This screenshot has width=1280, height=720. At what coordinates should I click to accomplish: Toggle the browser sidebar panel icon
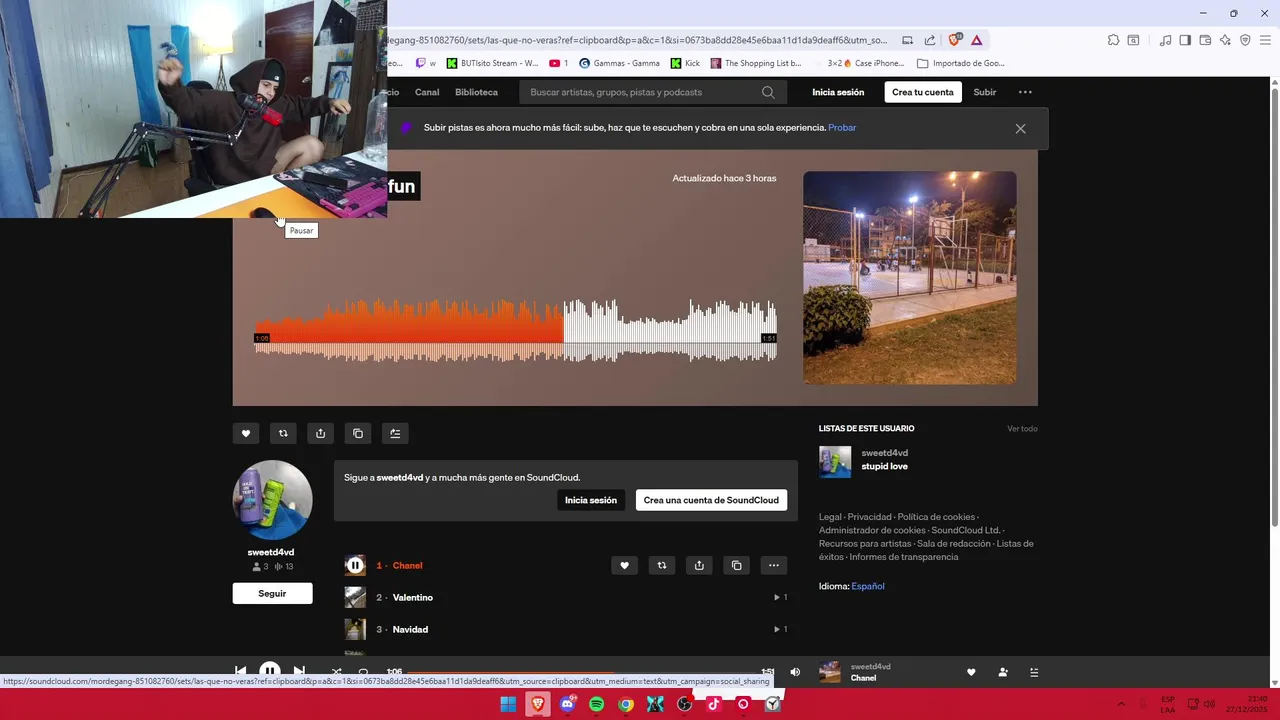[x=1185, y=40]
